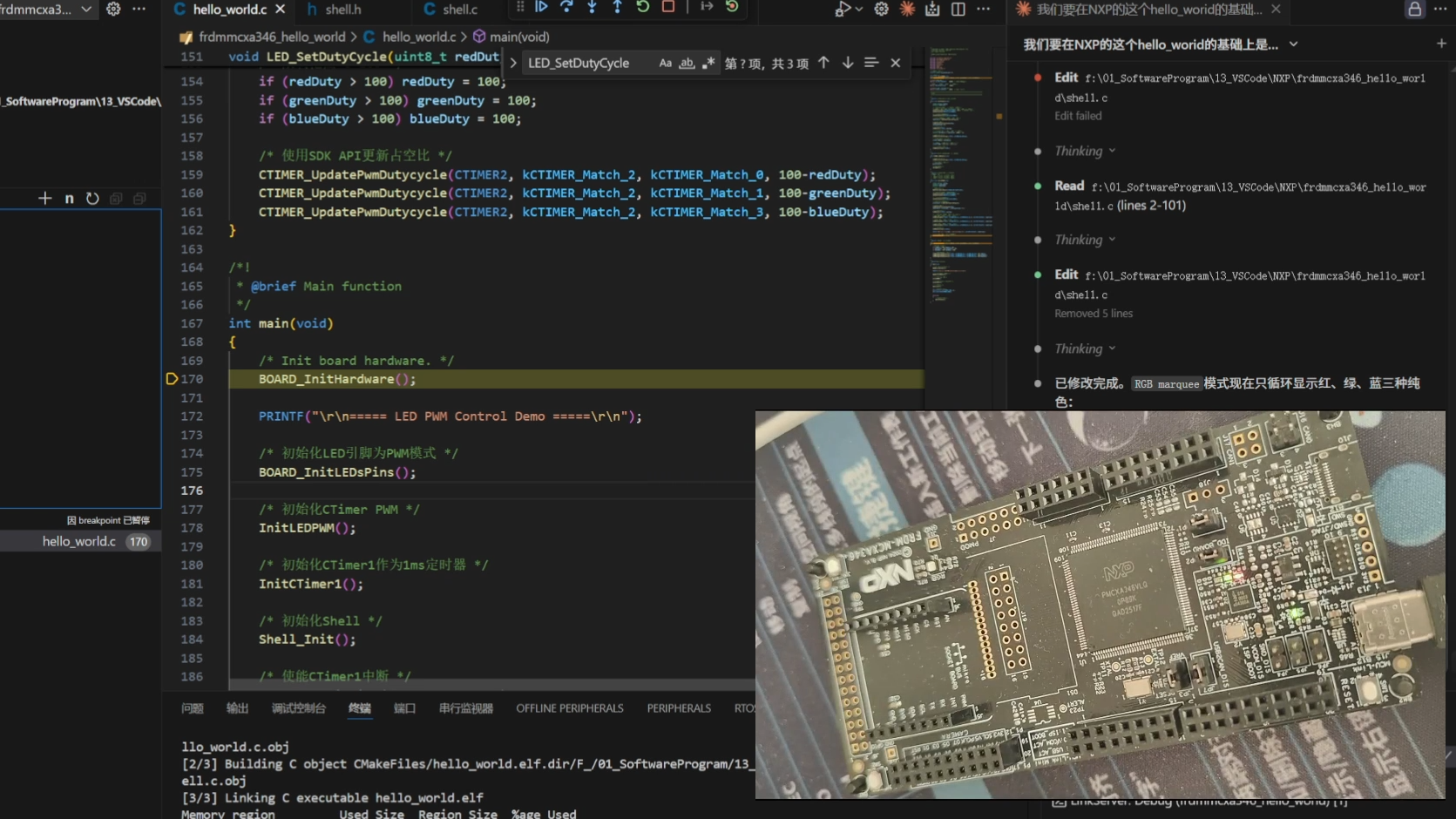The height and width of the screenshot is (819, 1456).
Task: Click the debug Step Into arrow
Action: (592, 7)
